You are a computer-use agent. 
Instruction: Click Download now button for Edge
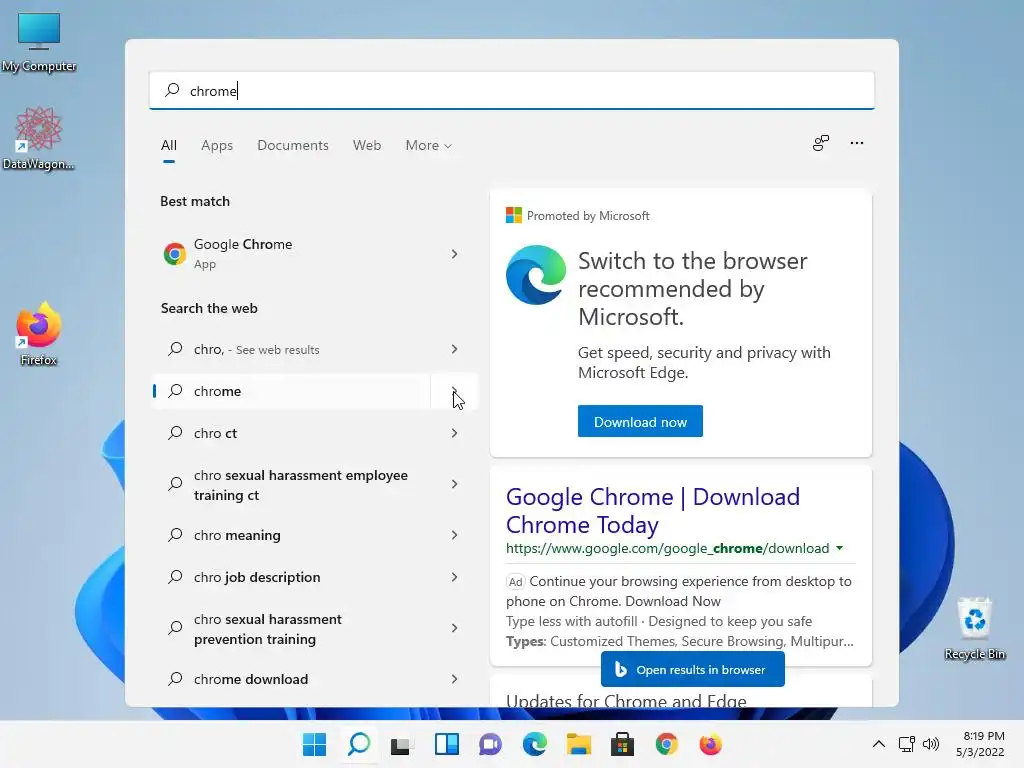coord(640,421)
